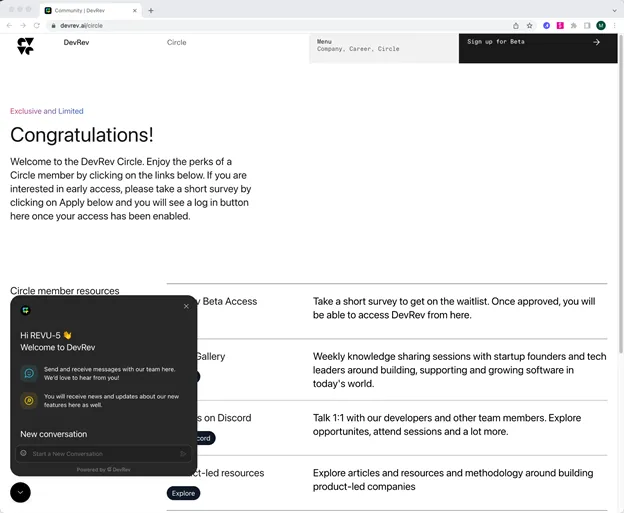This screenshot has height=513, width=624.
Task: Click the DevRev nav text link
Action: coord(76,42)
